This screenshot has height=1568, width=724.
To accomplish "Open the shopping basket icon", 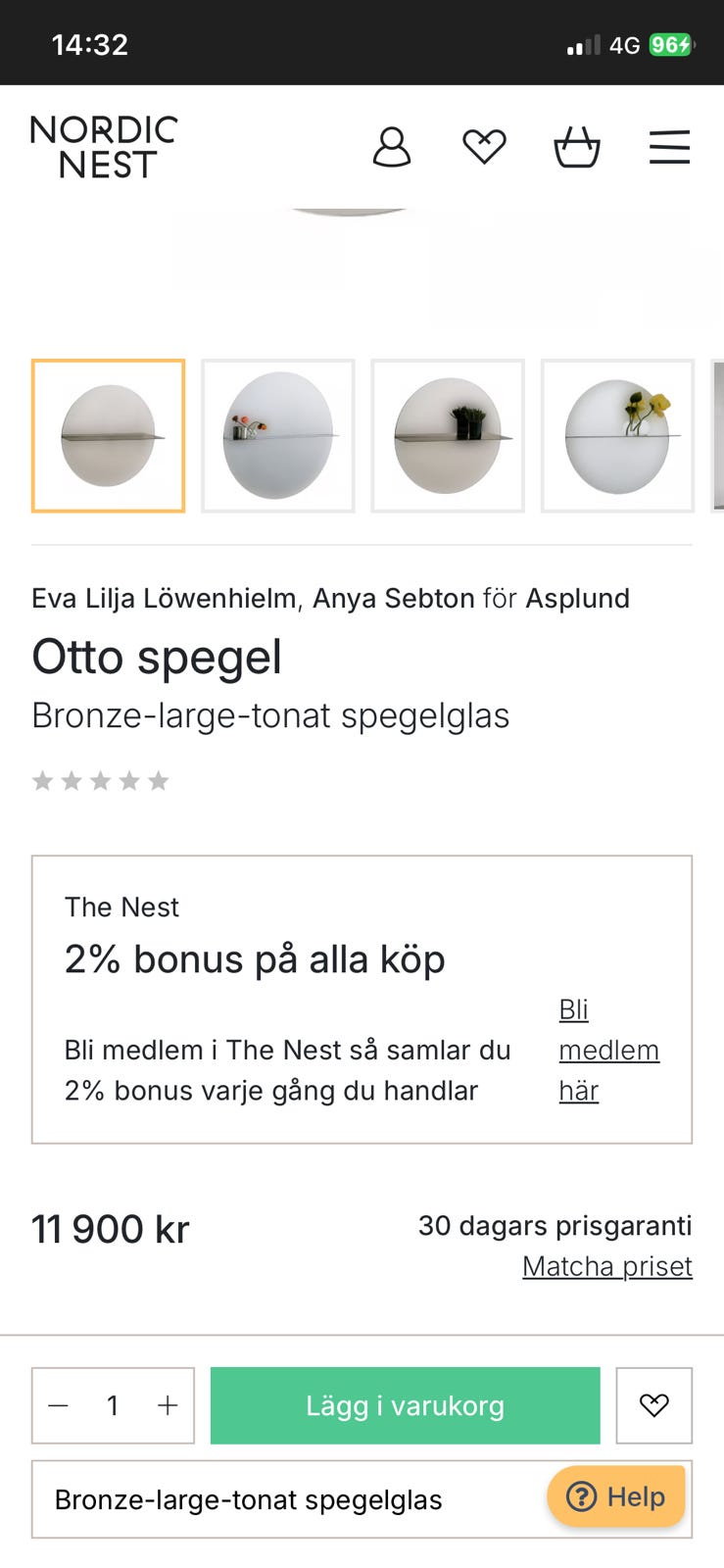I will pos(577,147).
